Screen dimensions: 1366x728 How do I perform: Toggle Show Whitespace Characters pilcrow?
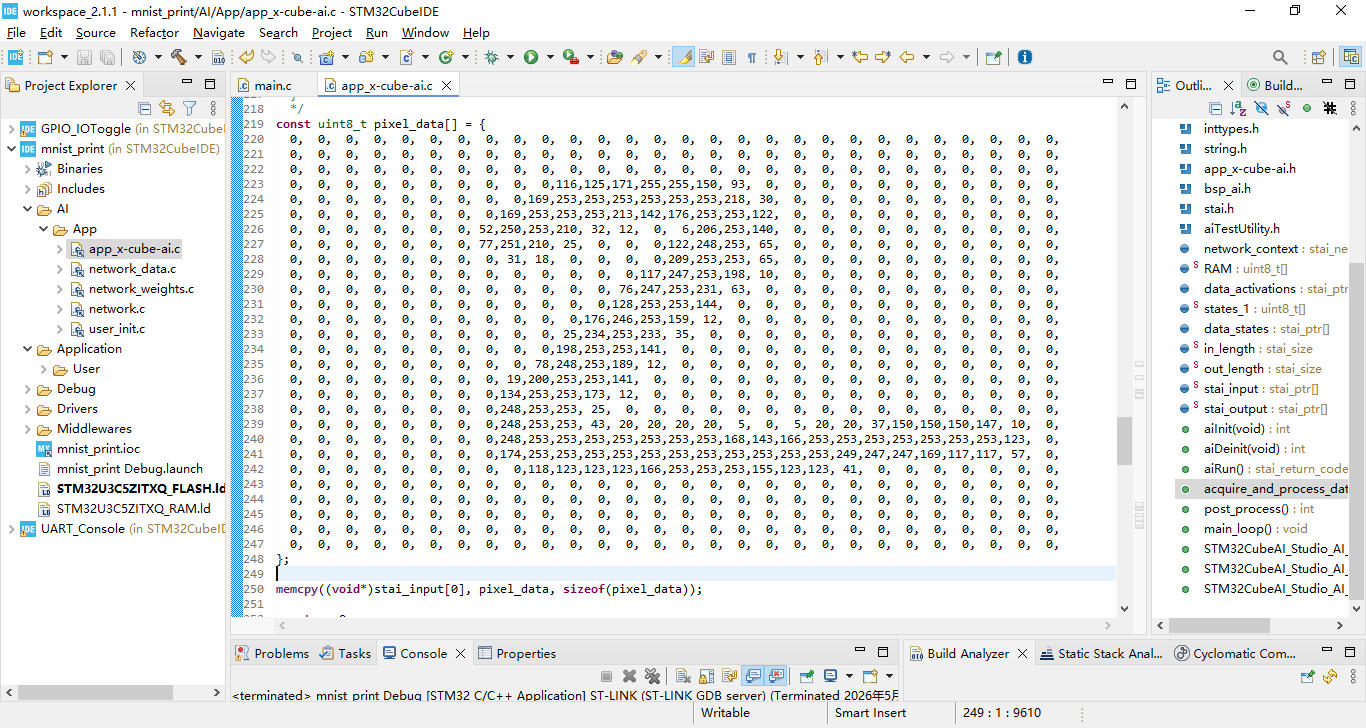(x=752, y=57)
